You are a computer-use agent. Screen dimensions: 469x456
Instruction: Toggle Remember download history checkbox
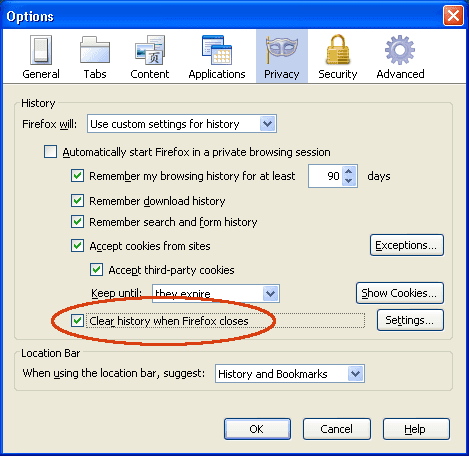click(x=77, y=201)
